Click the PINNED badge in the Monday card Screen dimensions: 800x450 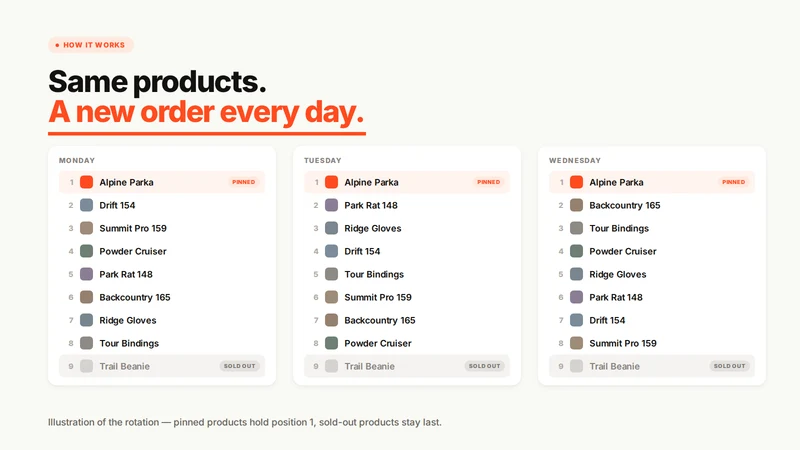pos(243,182)
